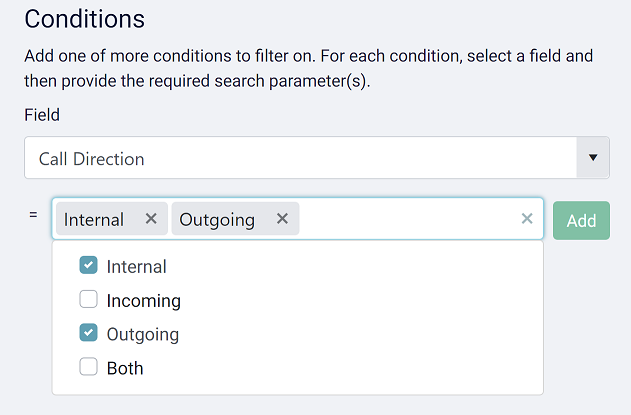Click the Outgoing selected tag chip text
This screenshot has height=415, width=631.
(x=217, y=219)
